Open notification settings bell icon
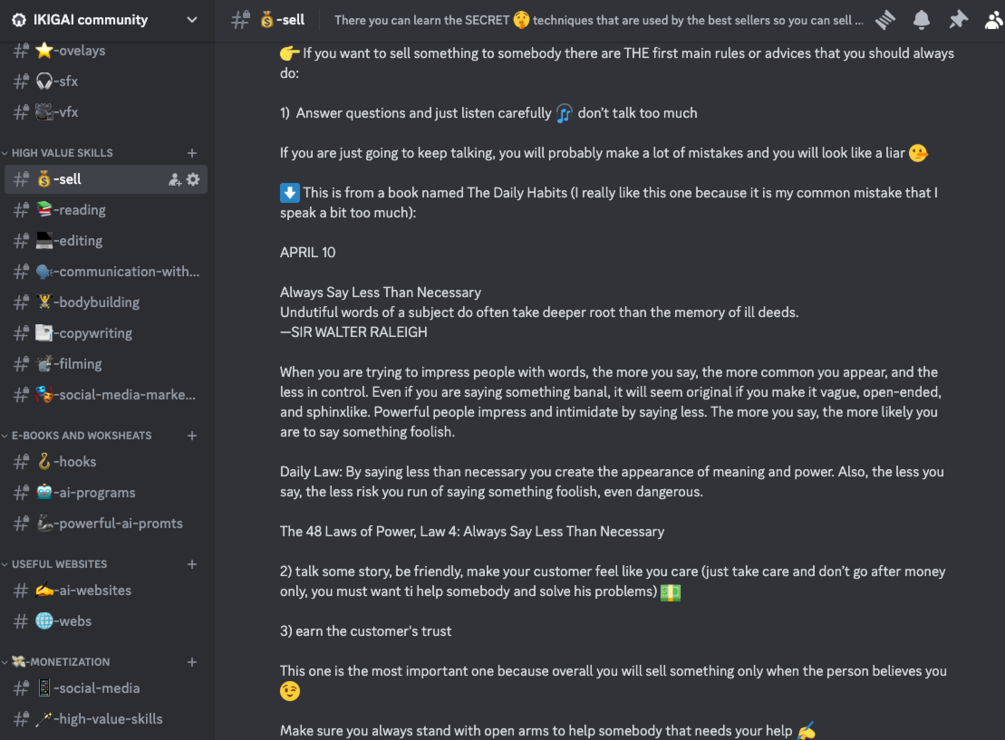The height and width of the screenshot is (740, 1005). click(x=921, y=19)
